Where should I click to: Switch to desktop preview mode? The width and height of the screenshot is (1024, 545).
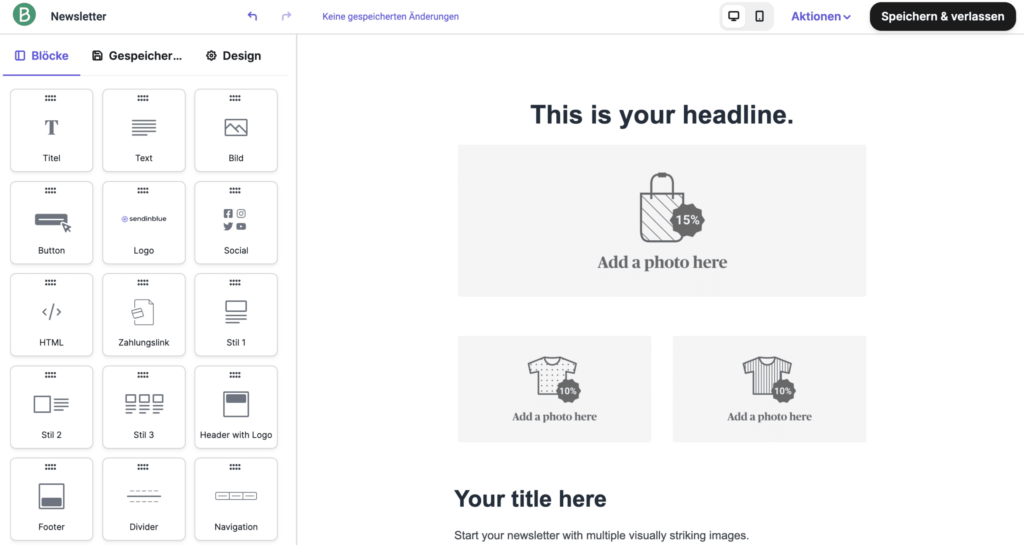pos(734,17)
